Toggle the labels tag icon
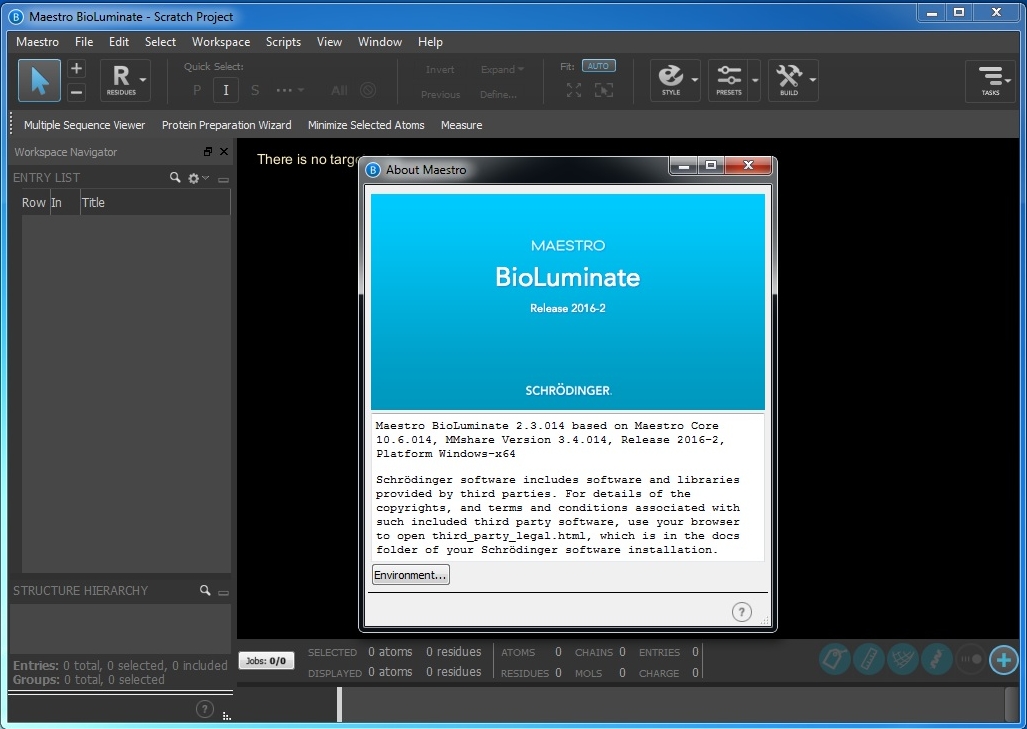The height and width of the screenshot is (729, 1027). click(835, 659)
